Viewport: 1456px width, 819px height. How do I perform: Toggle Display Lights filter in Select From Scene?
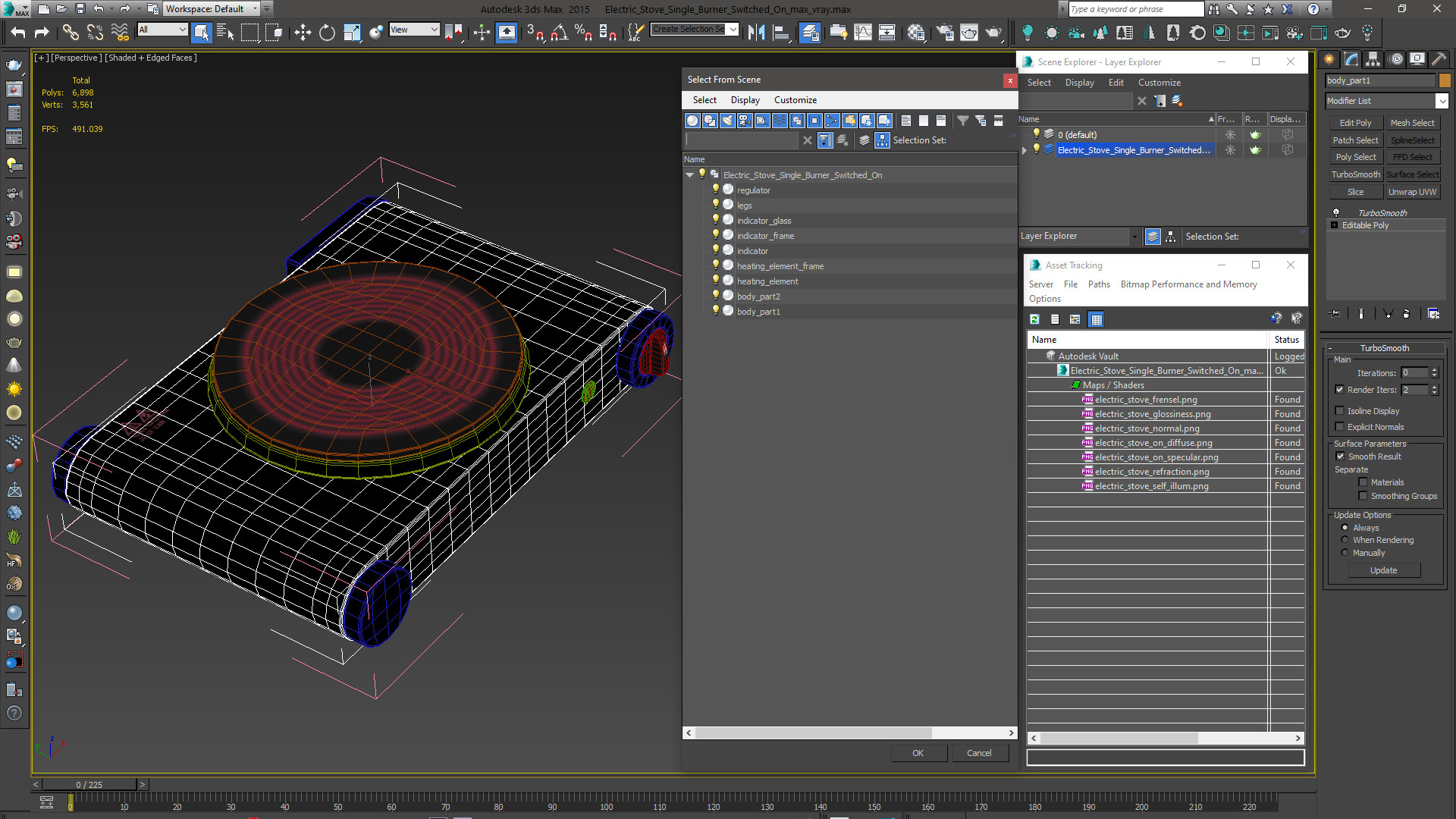(x=727, y=121)
